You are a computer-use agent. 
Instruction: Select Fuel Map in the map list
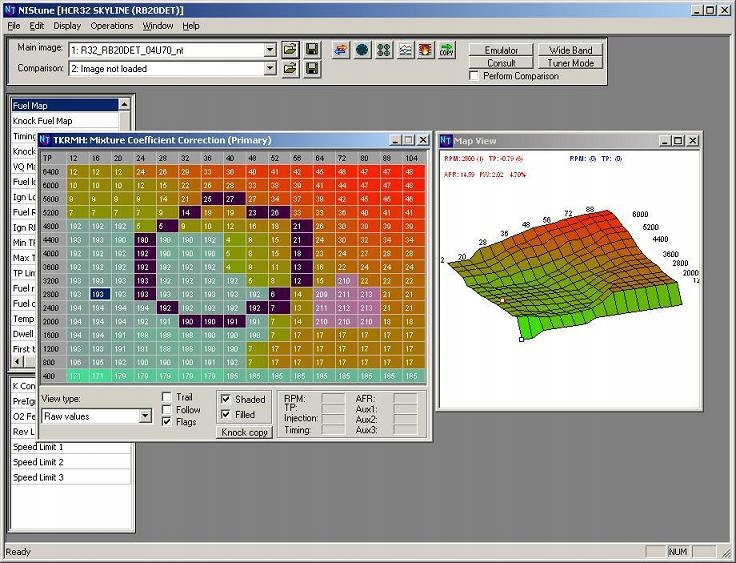coord(65,106)
